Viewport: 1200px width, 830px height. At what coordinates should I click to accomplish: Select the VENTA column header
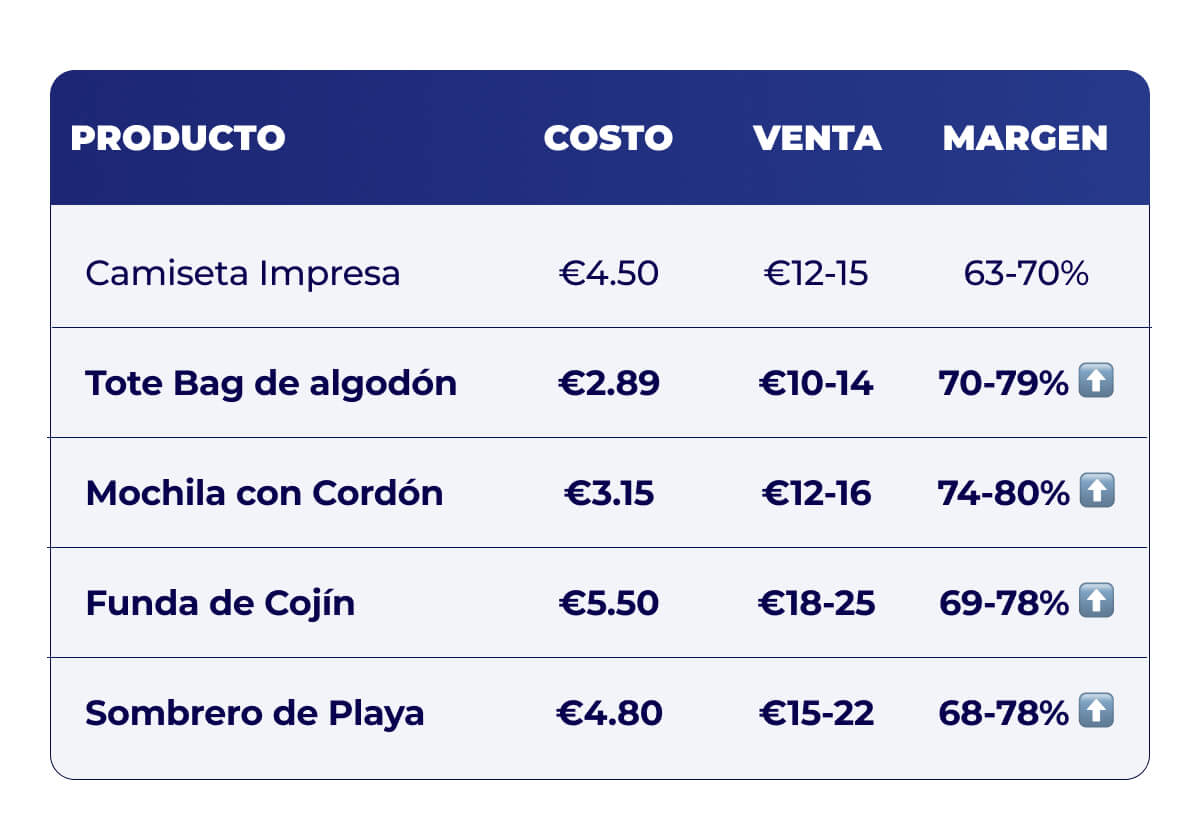tap(817, 138)
